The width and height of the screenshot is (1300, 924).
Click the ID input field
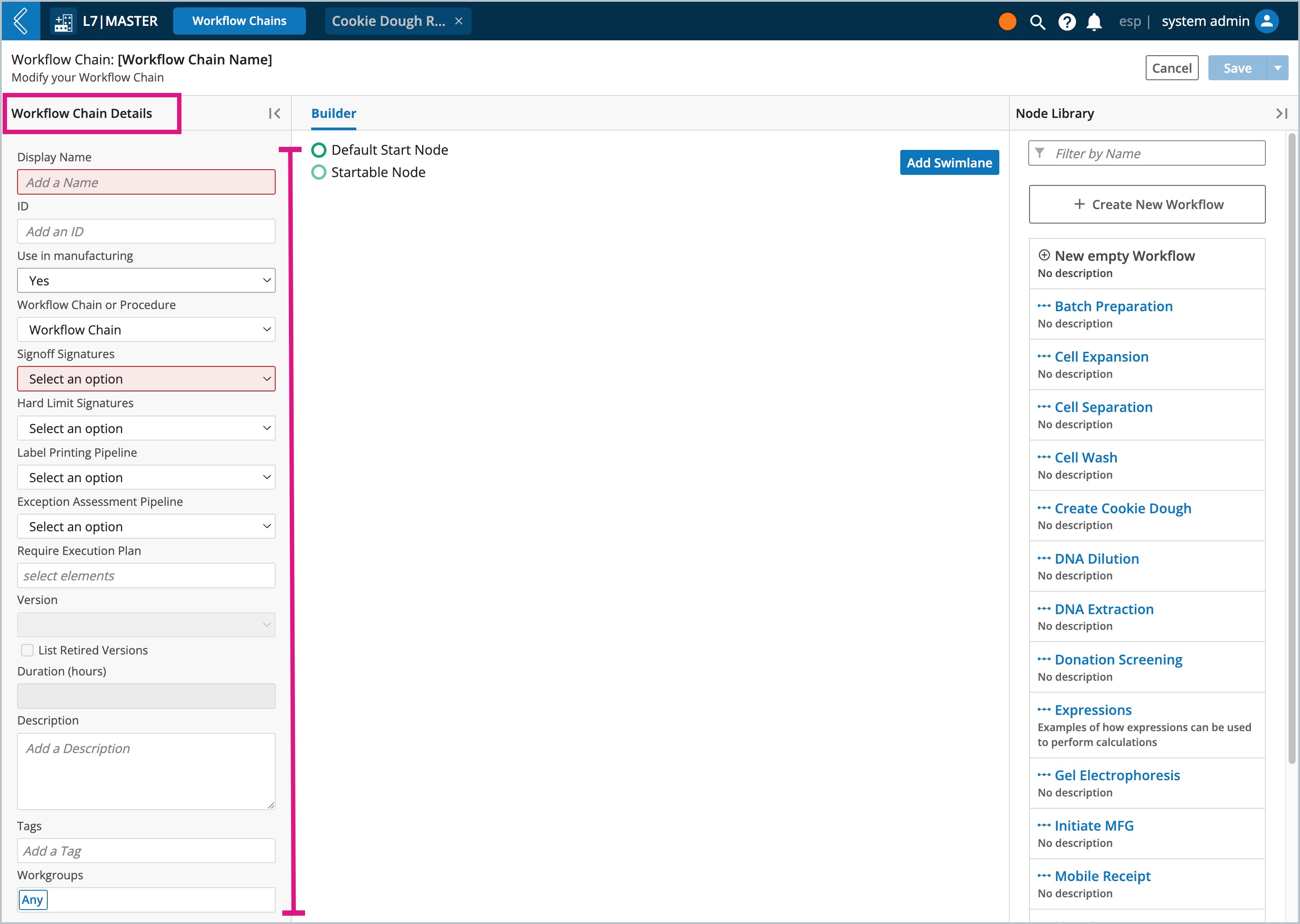click(x=146, y=231)
